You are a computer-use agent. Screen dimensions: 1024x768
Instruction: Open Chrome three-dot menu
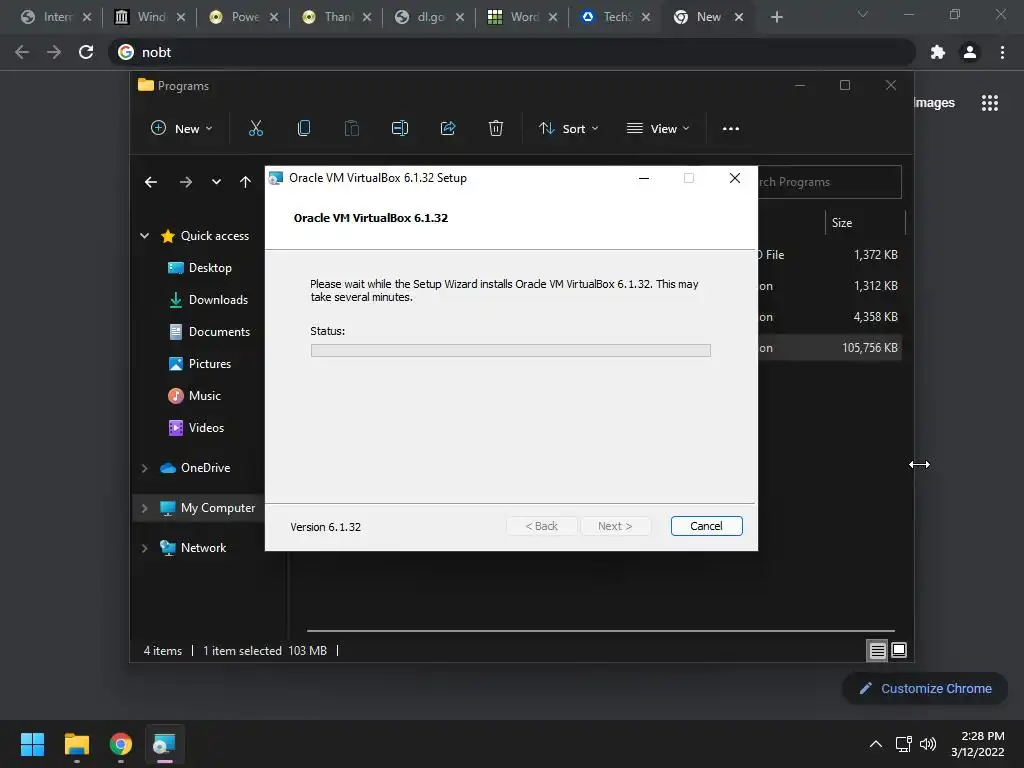(1002, 52)
